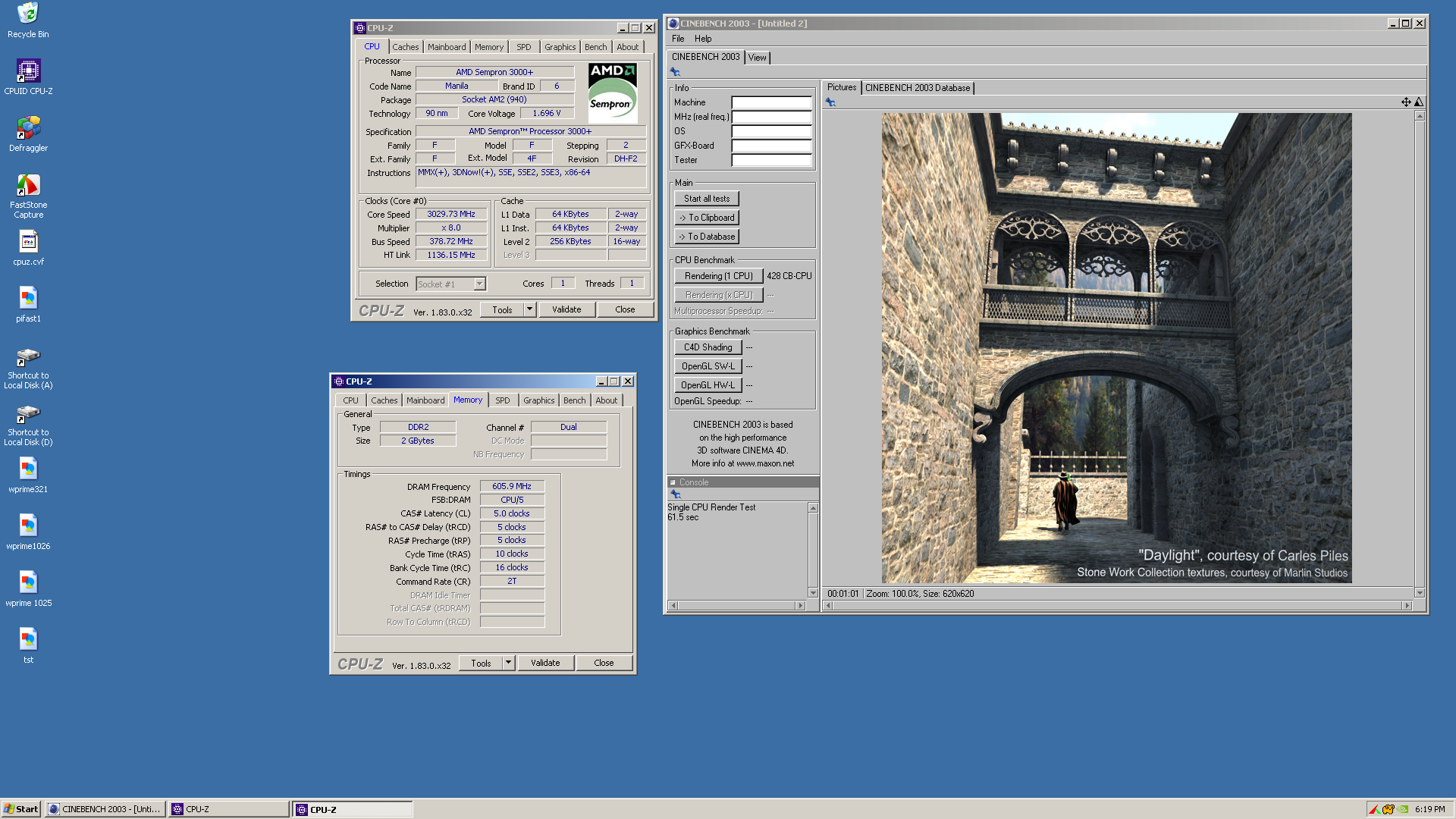Viewport: 1456px width, 819px height.
Task: Switch to Caches tab in the upper CPU-Z window
Action: 405,47
